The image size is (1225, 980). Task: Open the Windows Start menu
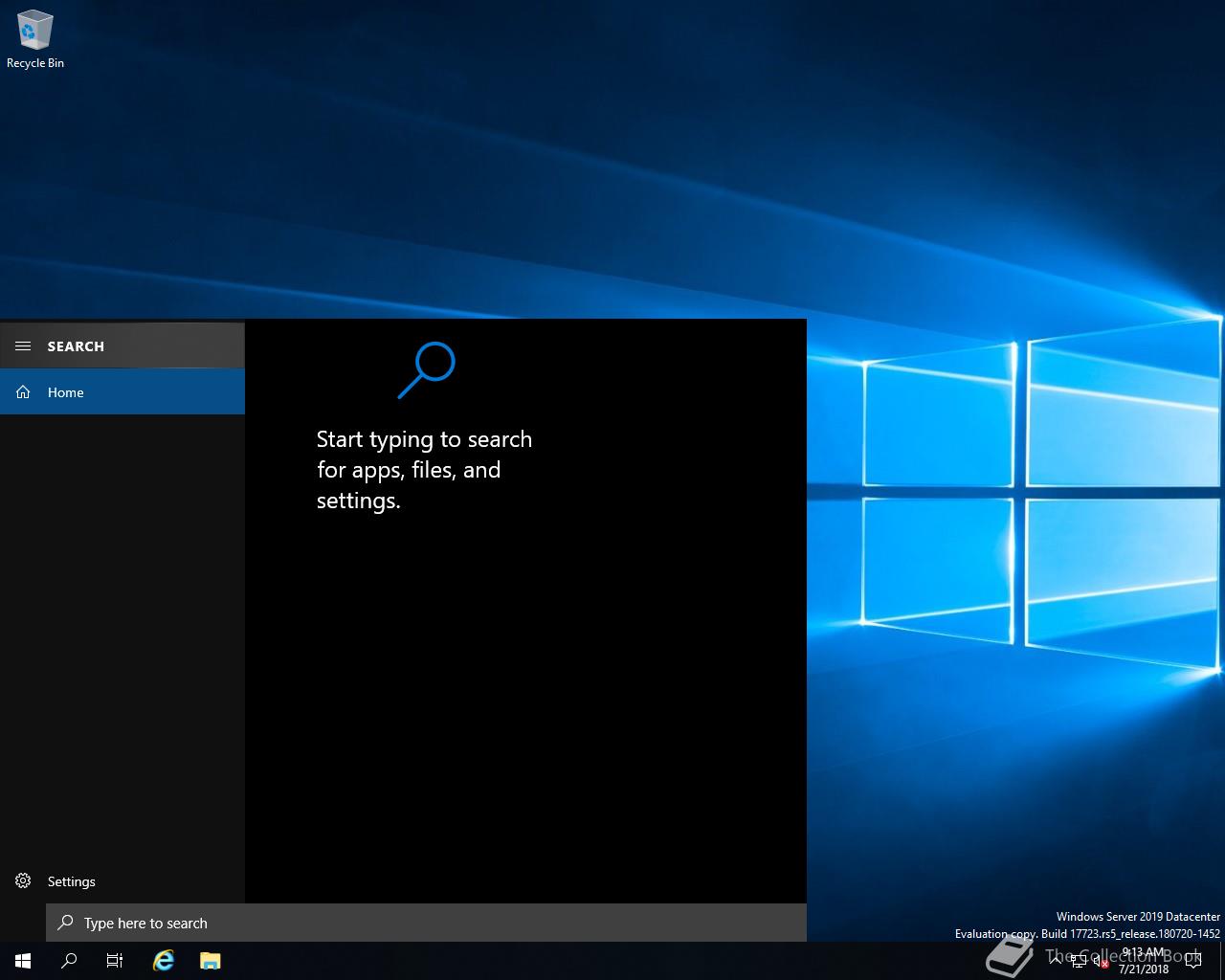pos(23,961)
